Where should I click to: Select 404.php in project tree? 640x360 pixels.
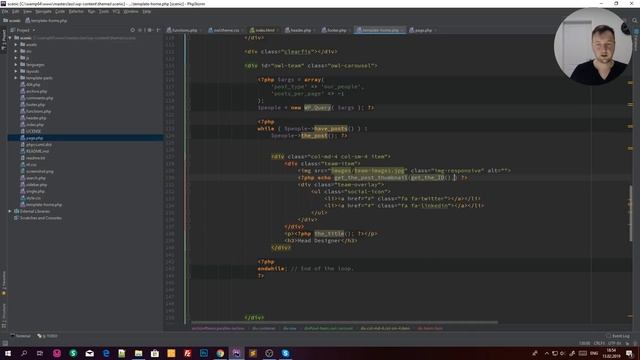(x=33, y=84)
